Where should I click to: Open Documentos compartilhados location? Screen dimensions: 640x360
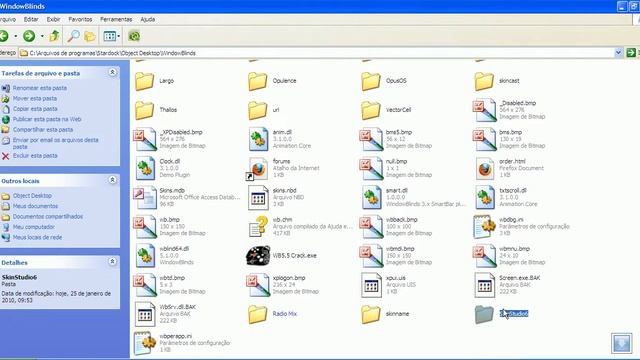point(48,216)
